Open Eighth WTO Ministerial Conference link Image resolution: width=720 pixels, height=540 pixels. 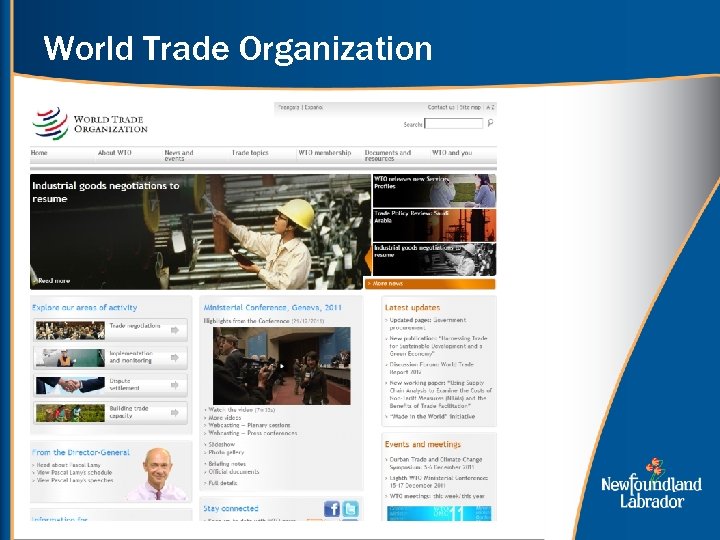(439, 481)
